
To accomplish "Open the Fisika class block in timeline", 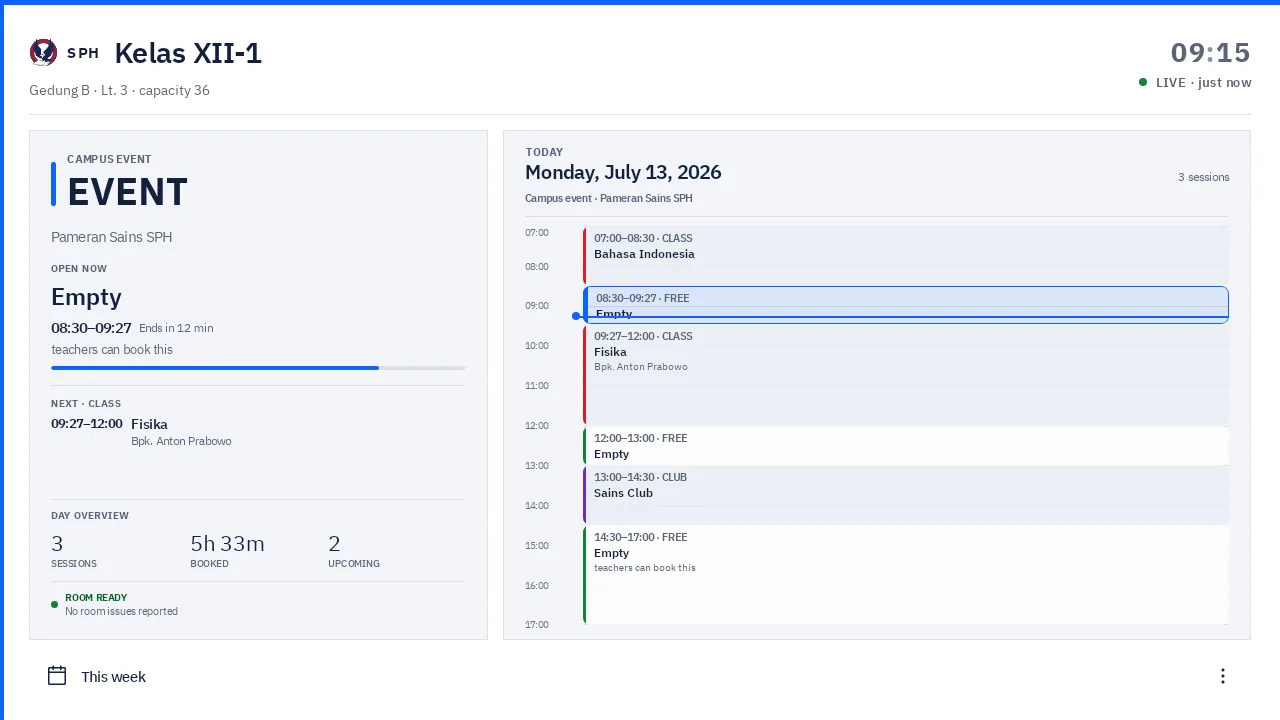I will (x=906, y=375).
